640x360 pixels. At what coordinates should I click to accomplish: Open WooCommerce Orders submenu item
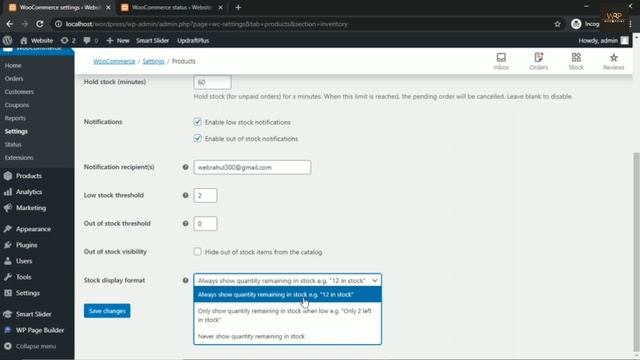click(14, 78)
